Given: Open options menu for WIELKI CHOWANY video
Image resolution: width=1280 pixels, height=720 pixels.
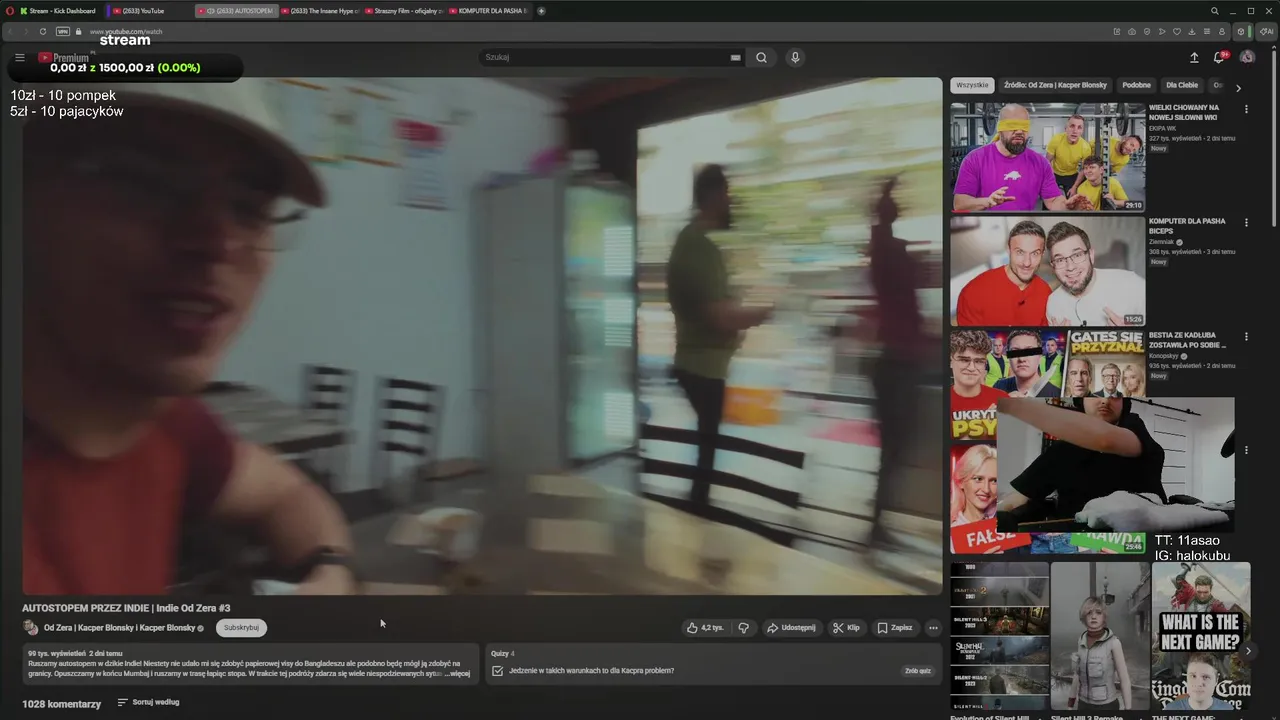Looking at the screenshot, I should (x=1246, y=109).
